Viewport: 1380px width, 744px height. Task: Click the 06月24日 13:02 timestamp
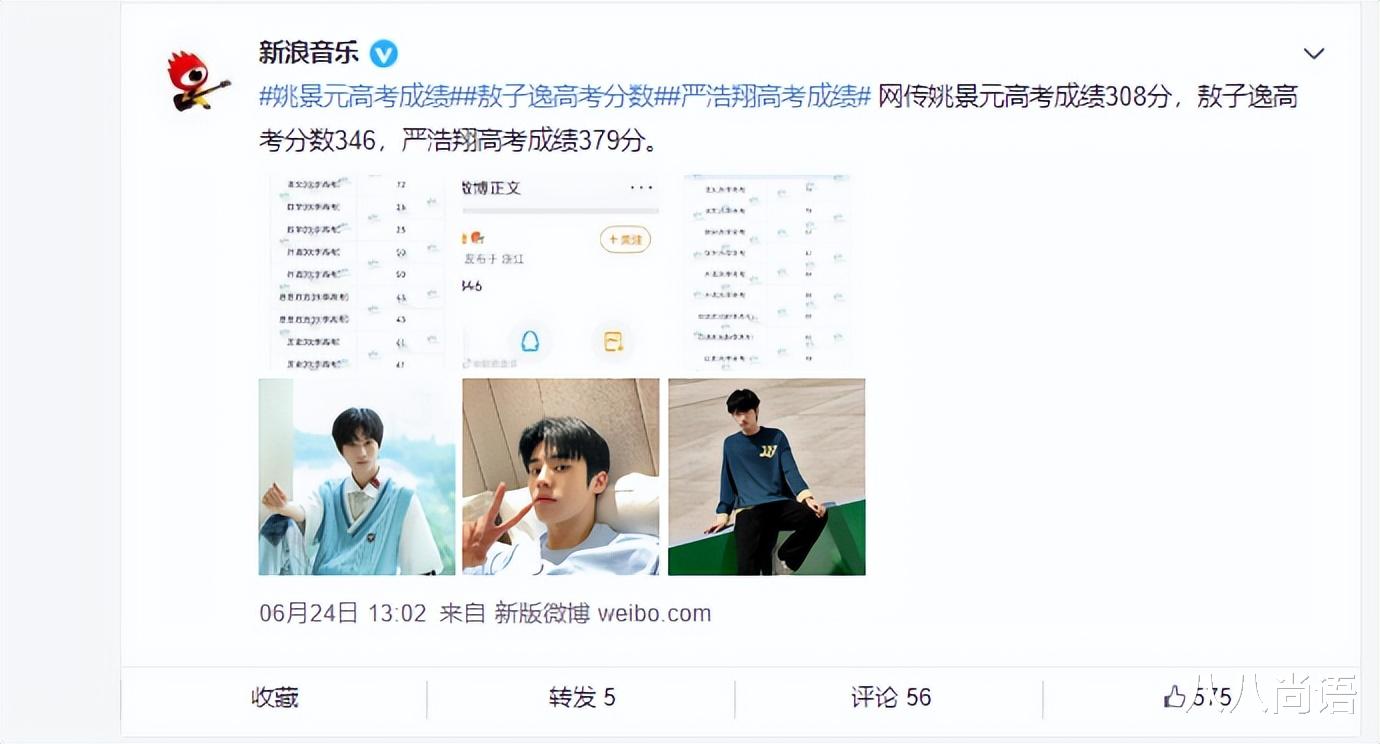tap(343, 613)
